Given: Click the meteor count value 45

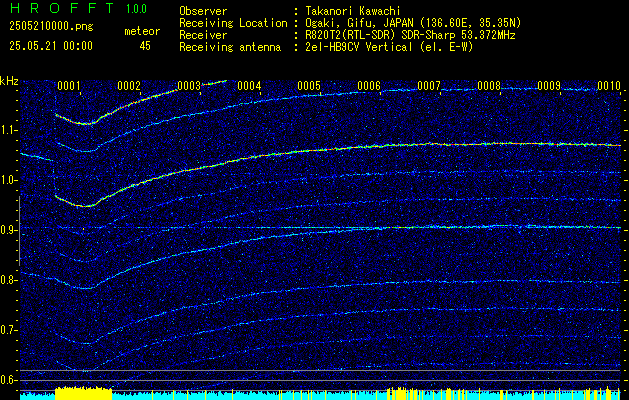Looking at the screenshot, I should [145, 46].
